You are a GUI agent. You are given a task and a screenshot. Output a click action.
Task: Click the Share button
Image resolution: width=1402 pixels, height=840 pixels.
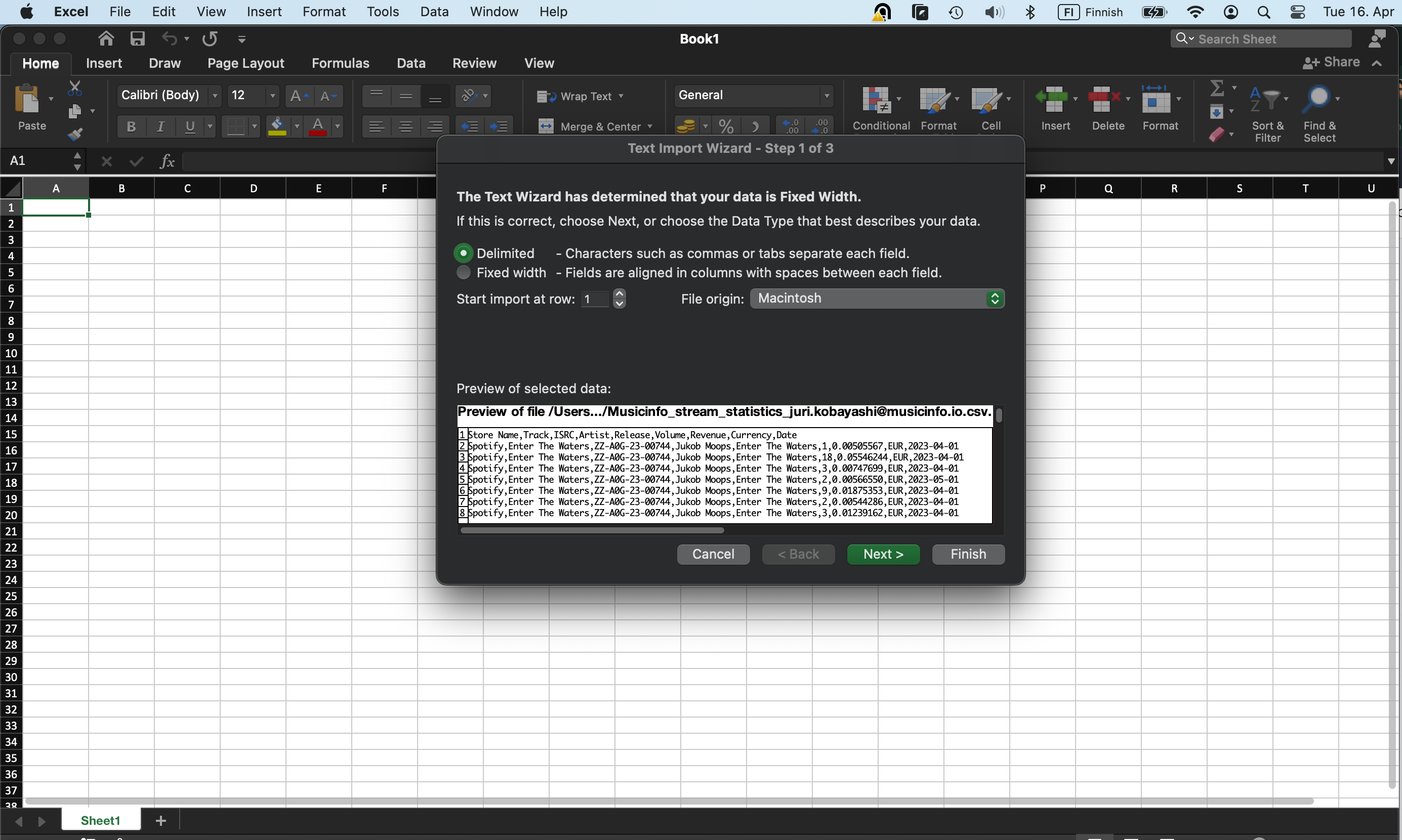(1331, 62)
